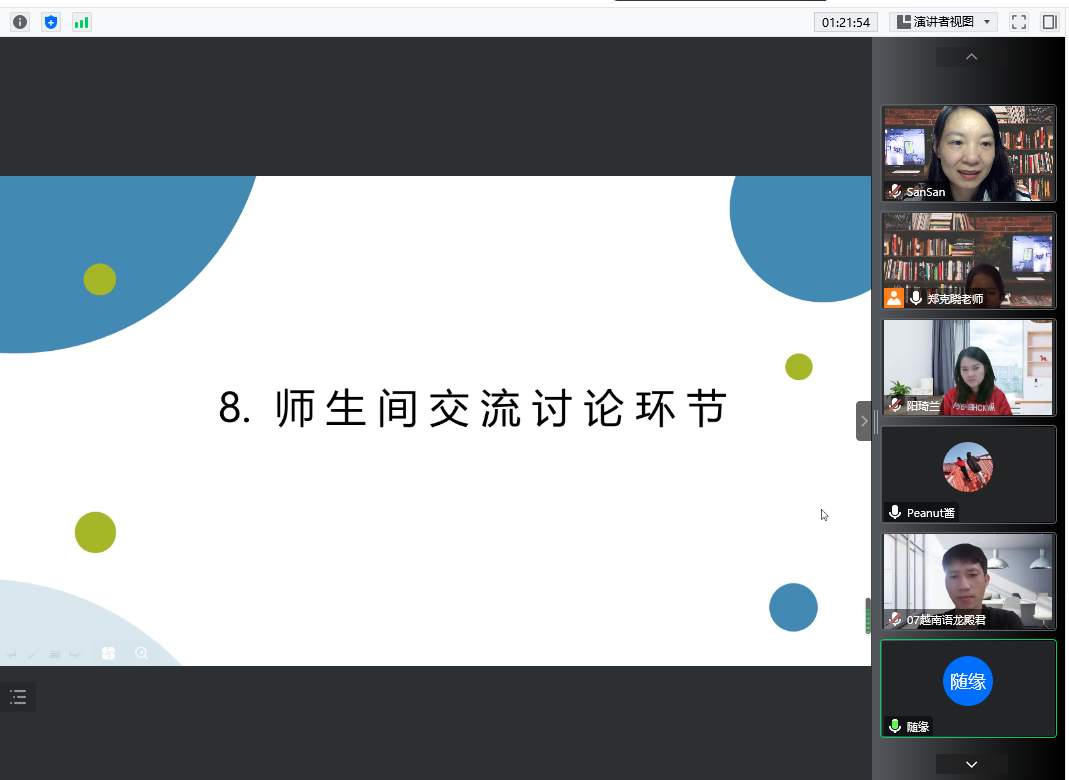Select the 随缘 participant tile
Screen dimensions: 1069x780
pos(968,688)
